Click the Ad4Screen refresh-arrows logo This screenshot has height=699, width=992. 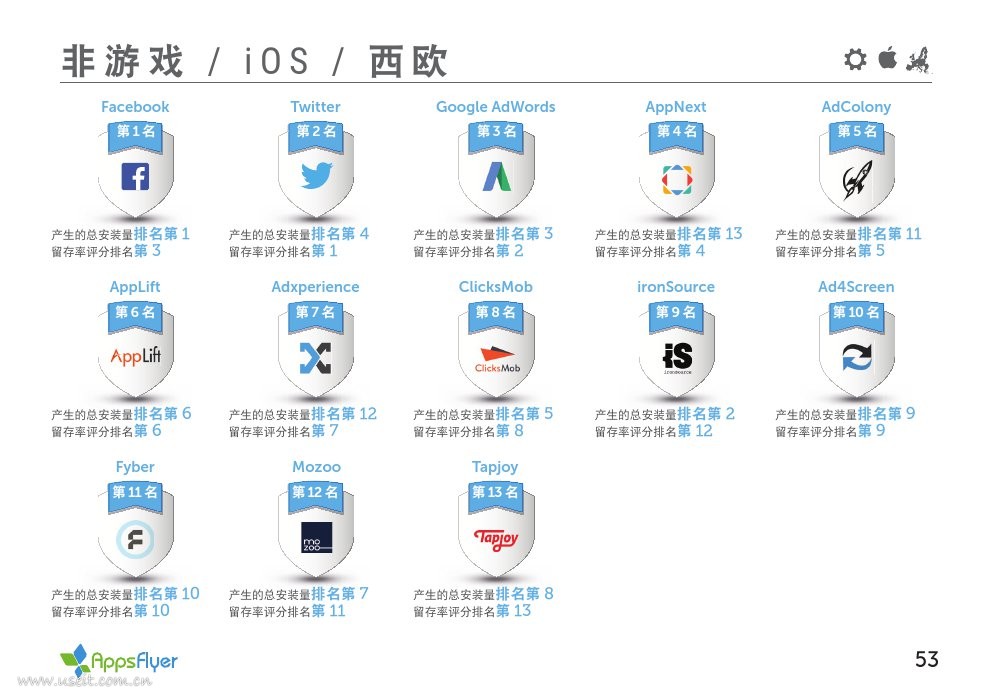pos(857,357)
